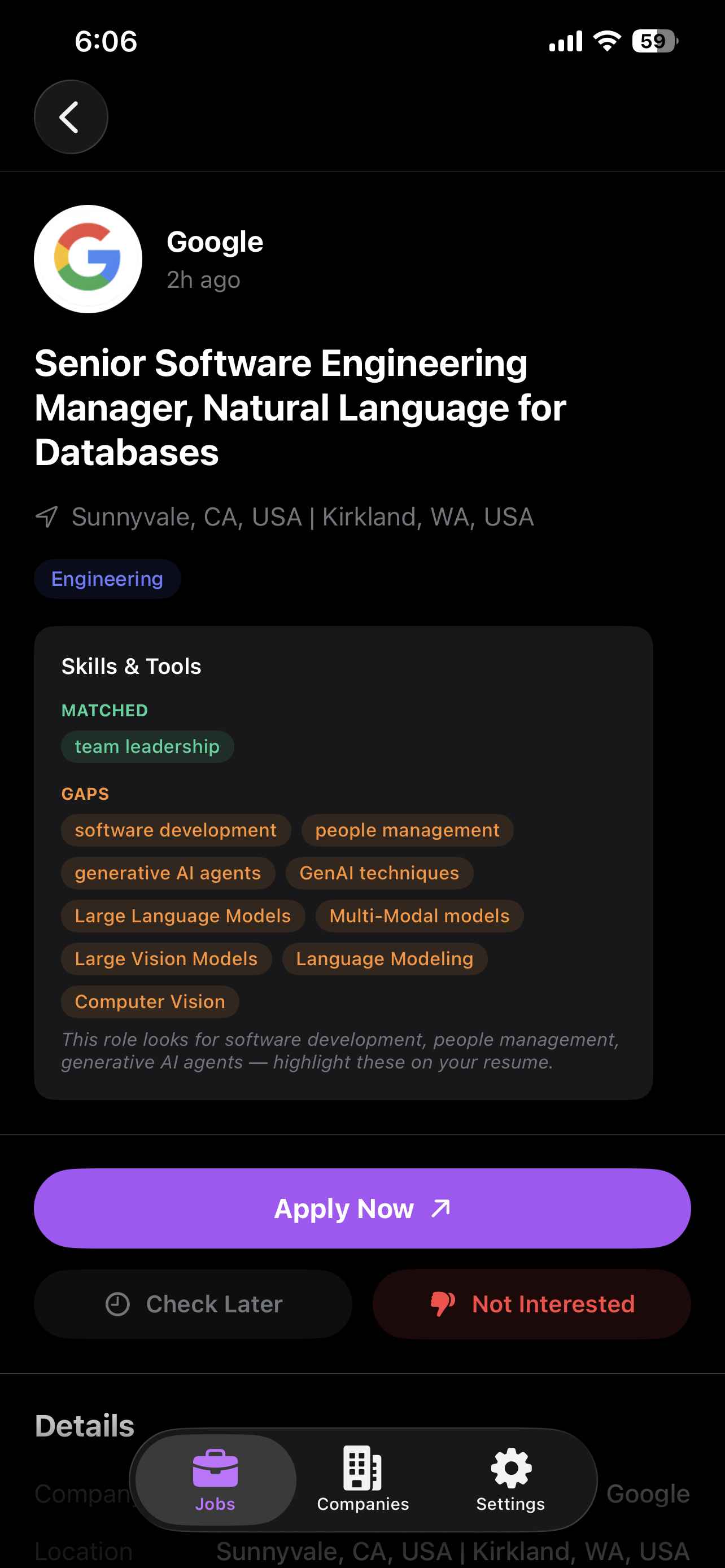Tap the clock icon on Check Later
Viewport: 725px width, 1568px height.
click(x=117, y=1304)
